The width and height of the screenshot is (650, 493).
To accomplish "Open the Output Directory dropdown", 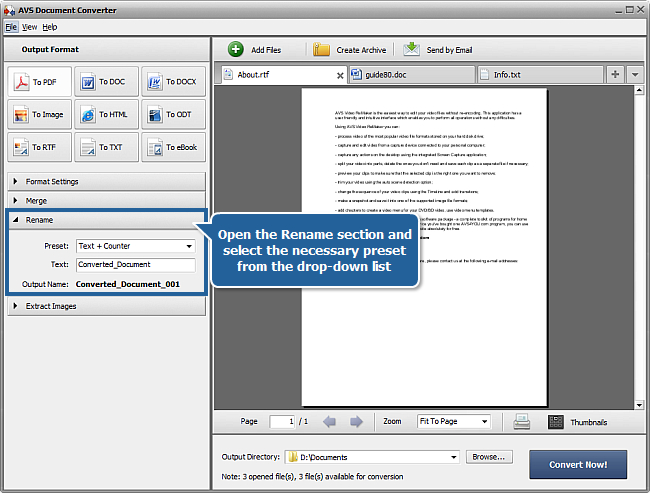I will 372,457.
